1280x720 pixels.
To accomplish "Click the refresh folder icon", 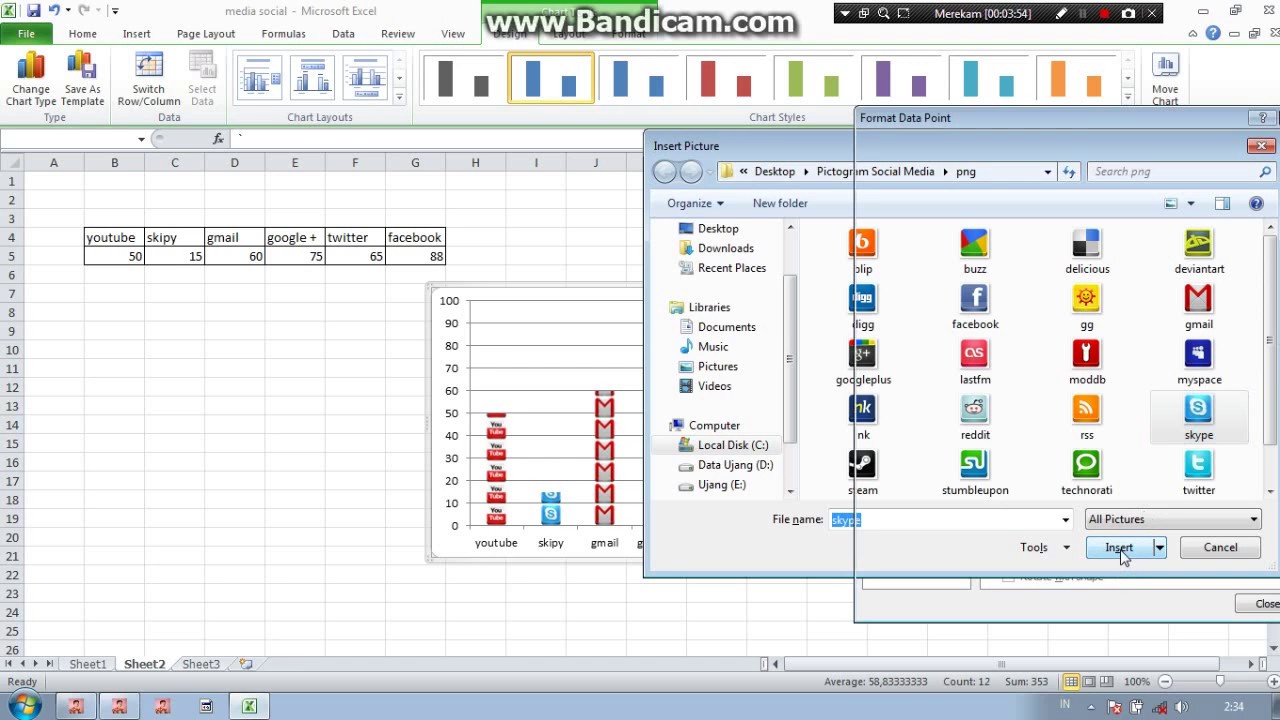I will coord(1069,172).
